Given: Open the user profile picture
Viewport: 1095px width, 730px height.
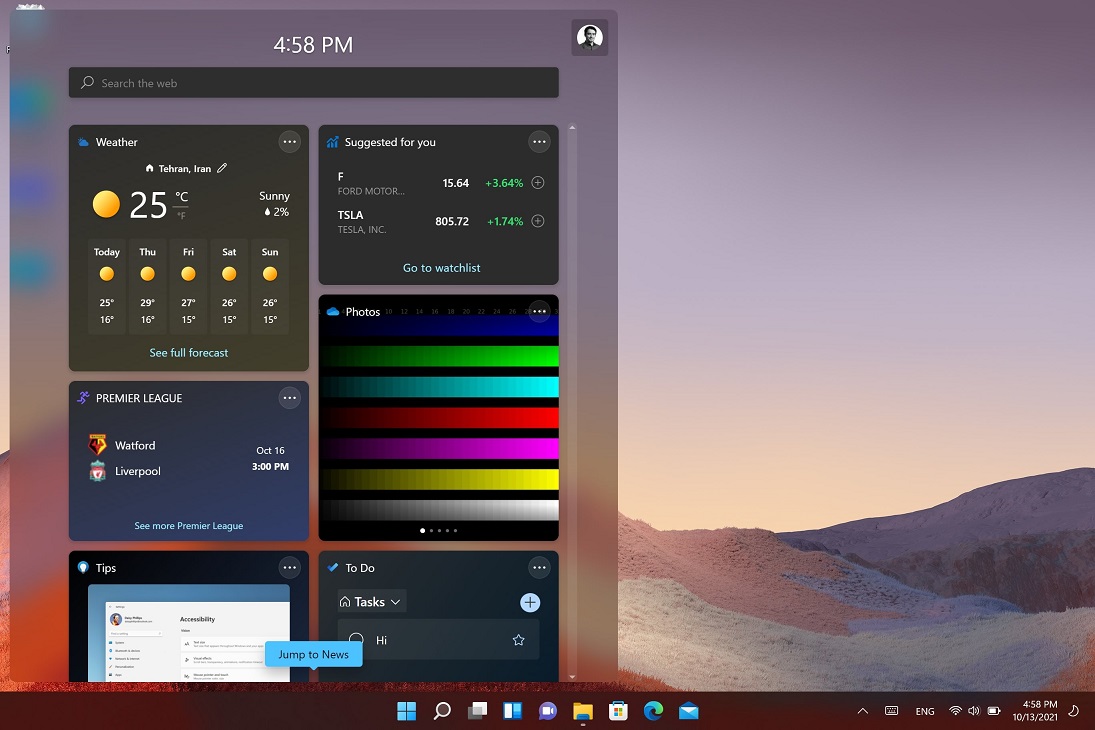Looking at the screenshot, I should point(590,37).
